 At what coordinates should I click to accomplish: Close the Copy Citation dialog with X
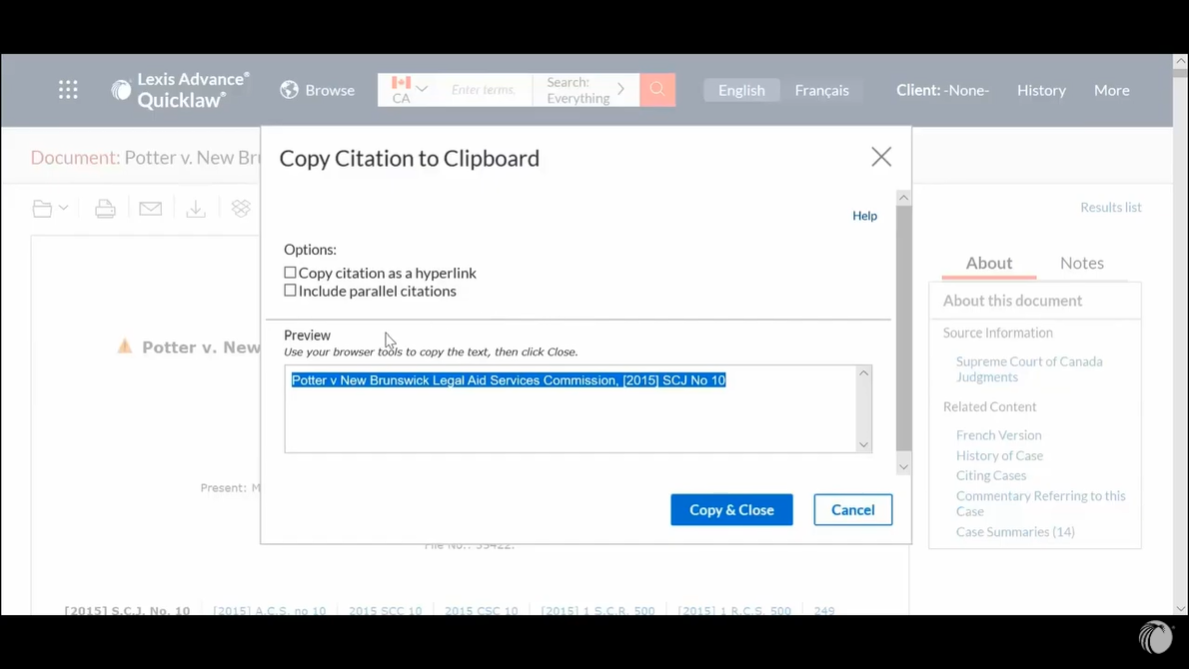(881, 157)
